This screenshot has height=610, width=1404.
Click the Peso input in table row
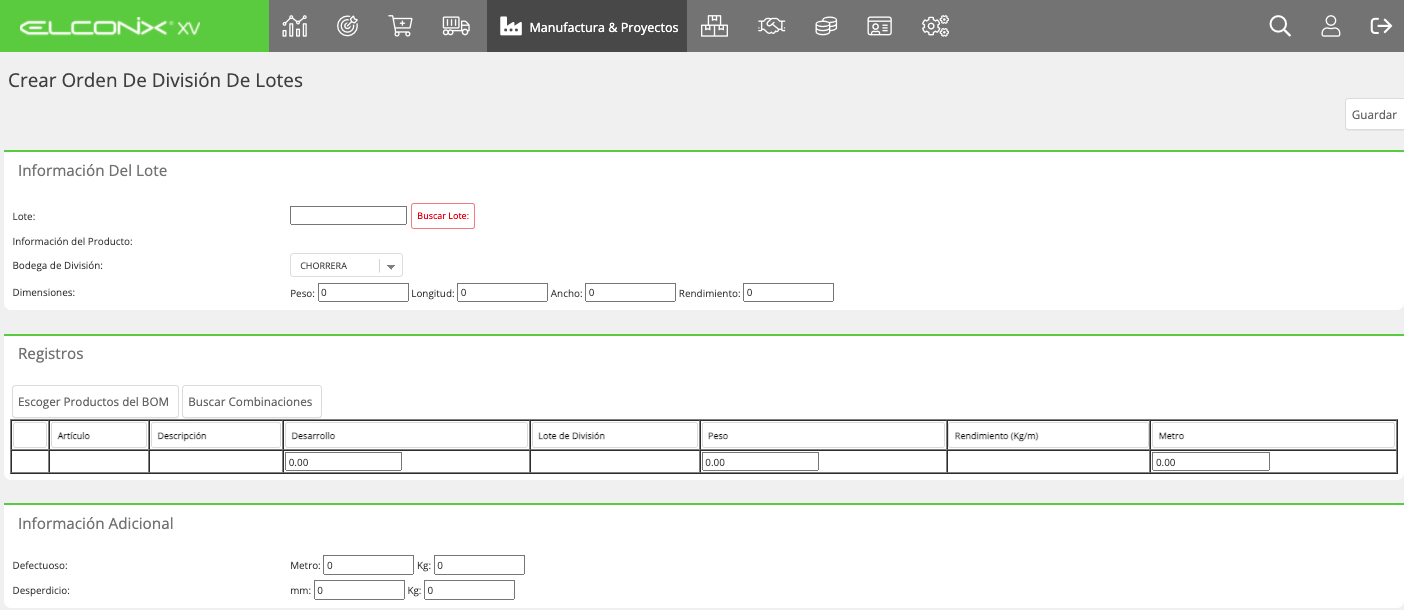[x=760, y=462]
